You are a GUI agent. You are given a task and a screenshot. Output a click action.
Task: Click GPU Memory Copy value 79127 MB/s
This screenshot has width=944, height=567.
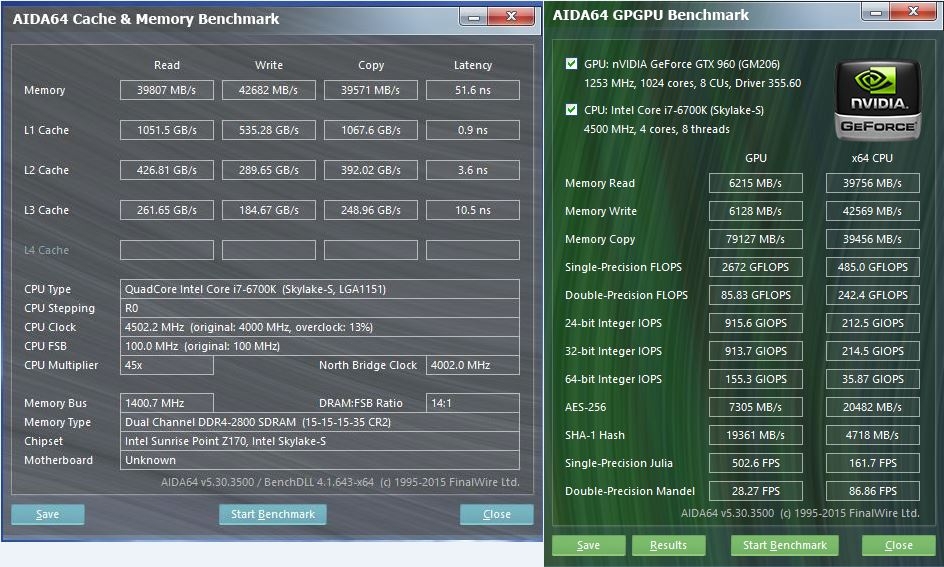[x=756, y=239]
